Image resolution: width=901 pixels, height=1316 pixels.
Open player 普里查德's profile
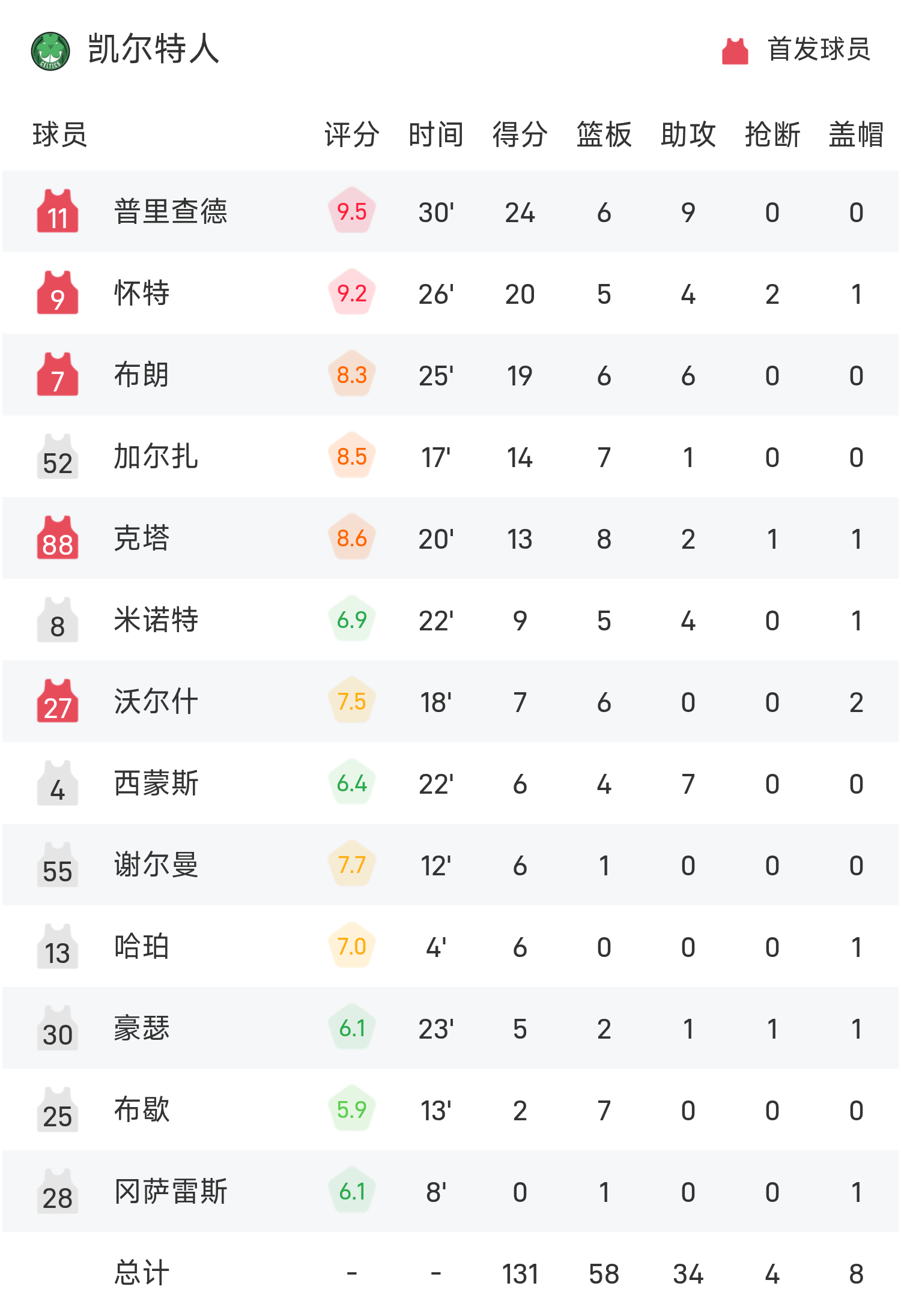pos(171,211)
